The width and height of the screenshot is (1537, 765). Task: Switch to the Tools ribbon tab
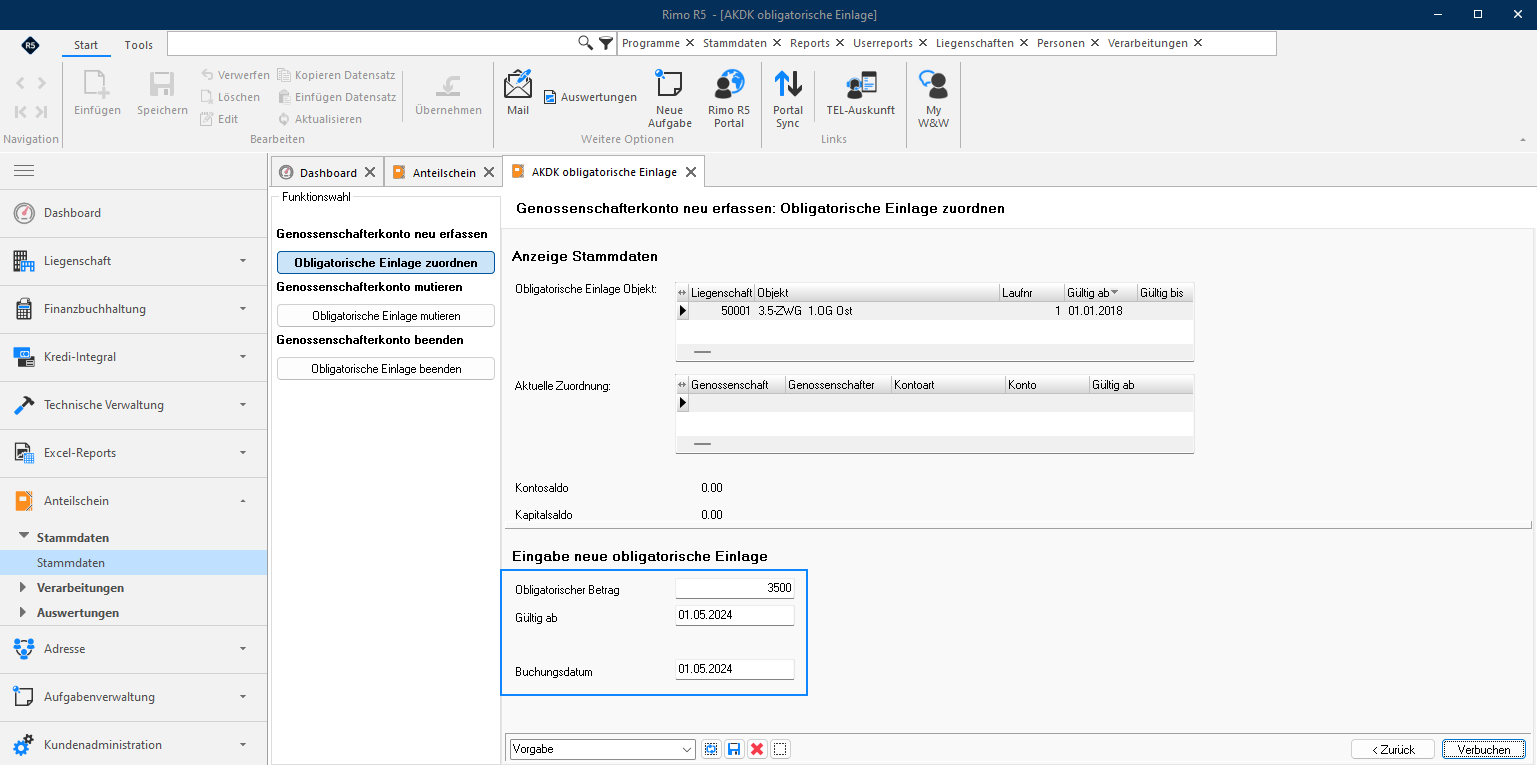[139, 45]
